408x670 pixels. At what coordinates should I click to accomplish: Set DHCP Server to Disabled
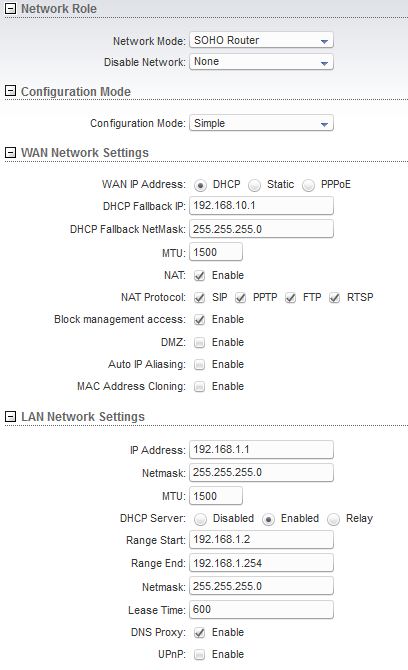pyautogui.click(x=200, y=519)
